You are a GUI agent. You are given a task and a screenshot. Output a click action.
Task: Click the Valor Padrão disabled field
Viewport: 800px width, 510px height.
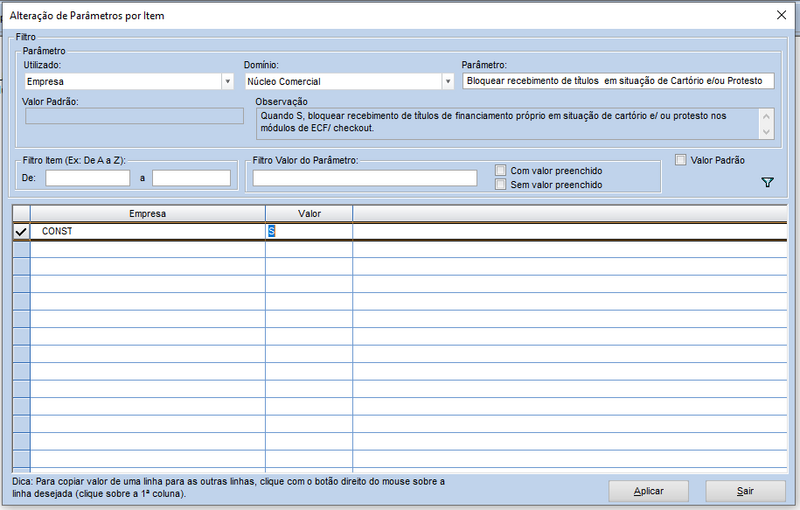click(134, 116)
